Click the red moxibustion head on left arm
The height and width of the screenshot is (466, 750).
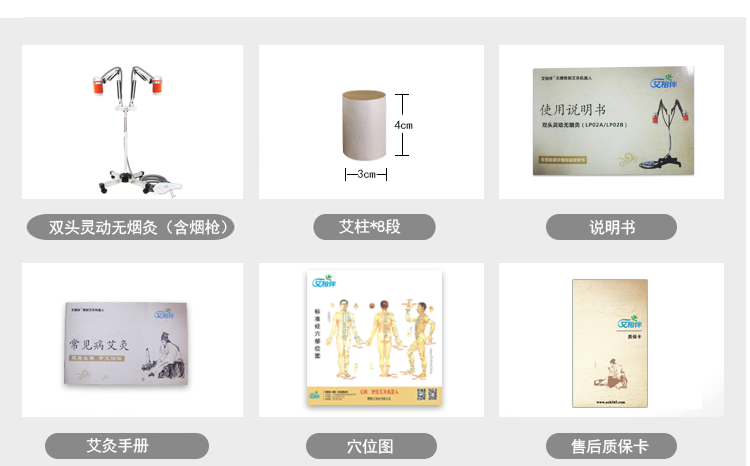click(98, 86)
